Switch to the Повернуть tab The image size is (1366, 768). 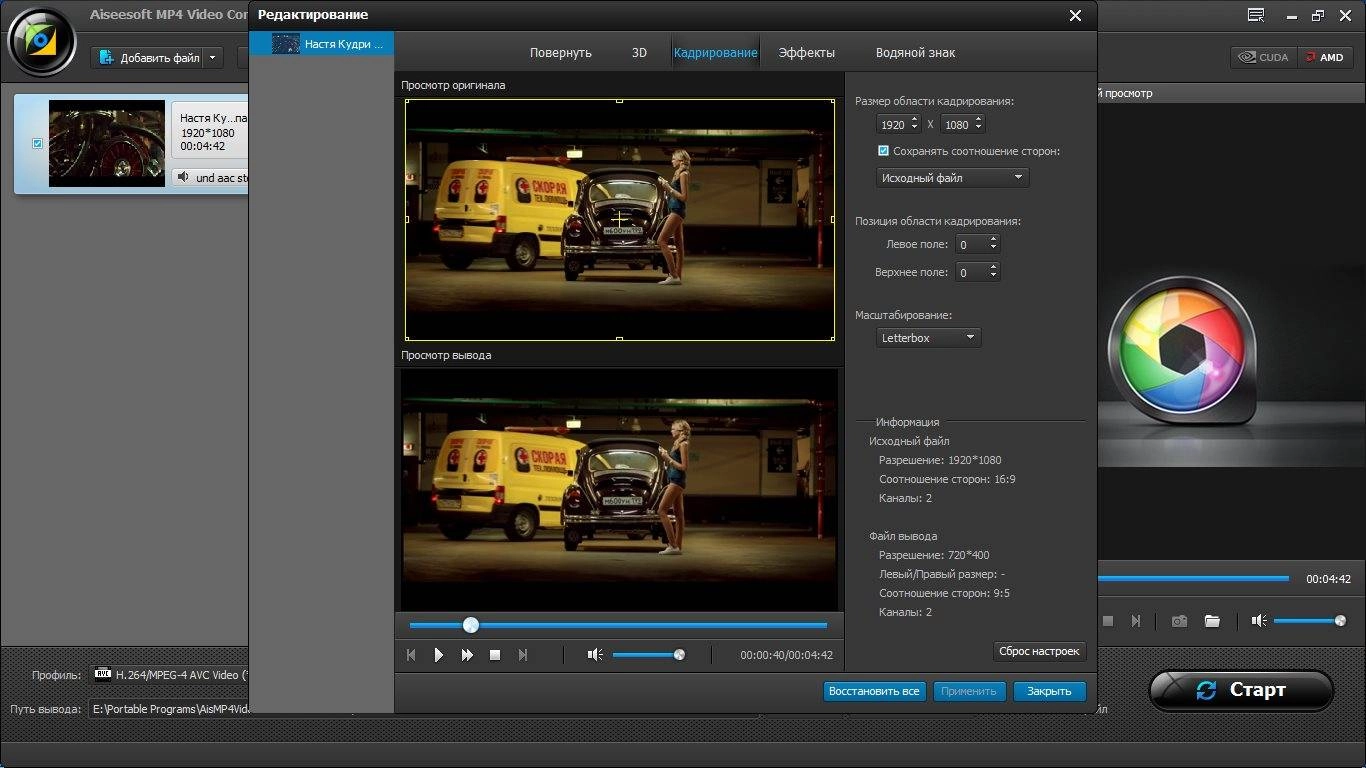[561, 53]
